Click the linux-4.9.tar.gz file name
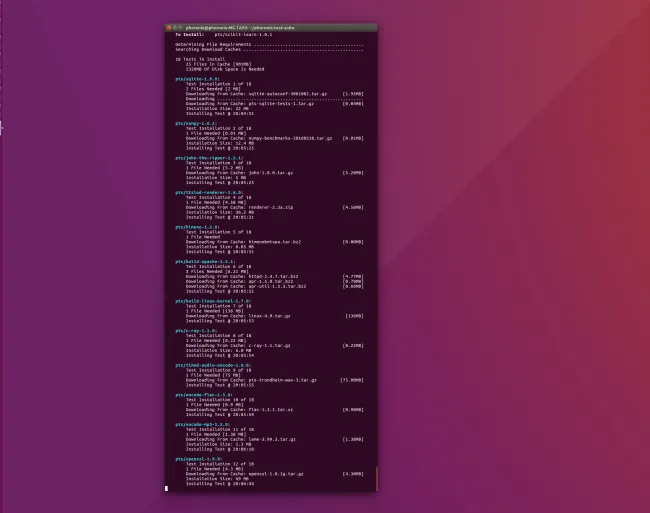 269,316
